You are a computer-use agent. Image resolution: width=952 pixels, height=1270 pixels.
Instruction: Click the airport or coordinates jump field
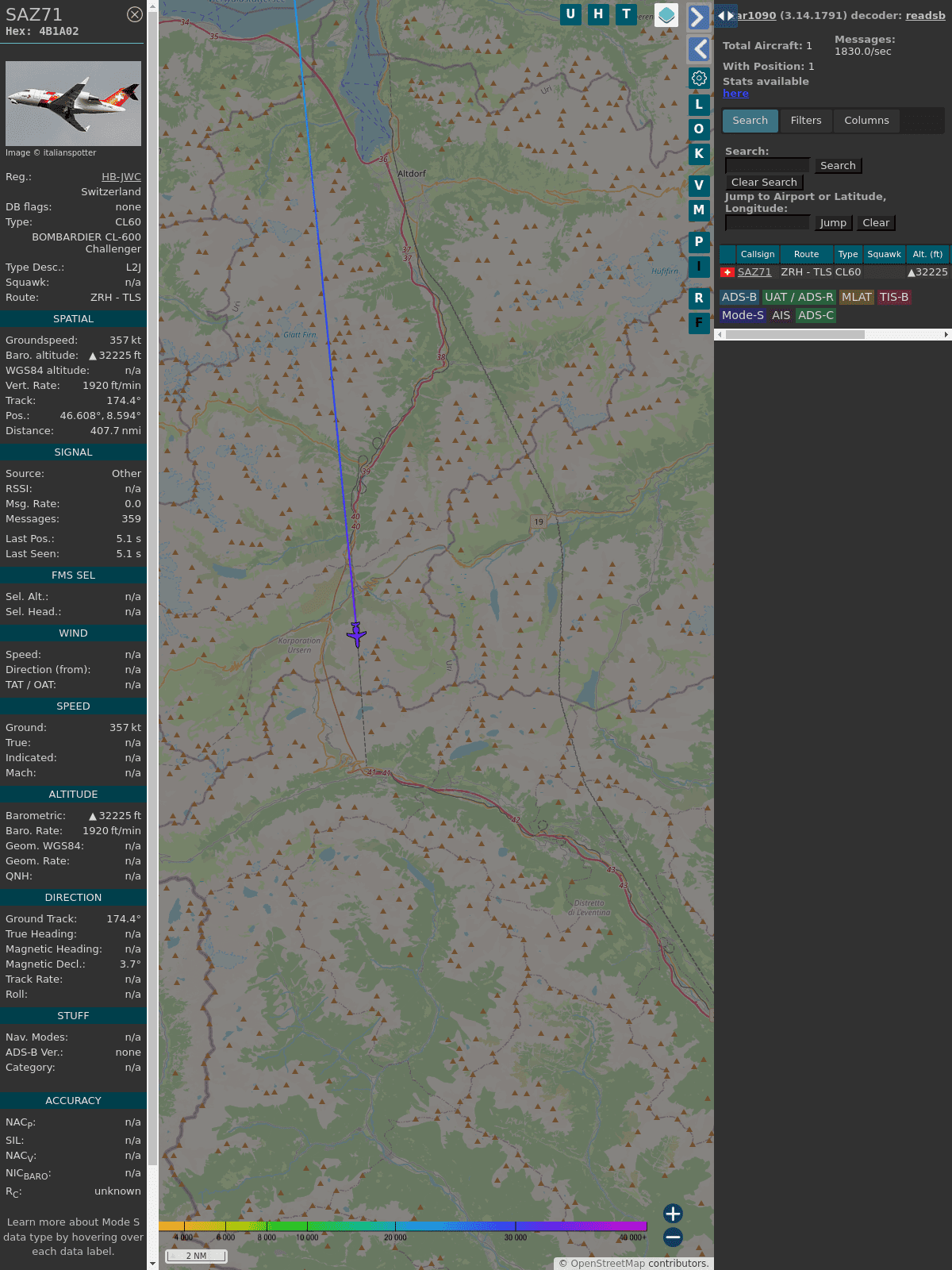click(767, 223)
